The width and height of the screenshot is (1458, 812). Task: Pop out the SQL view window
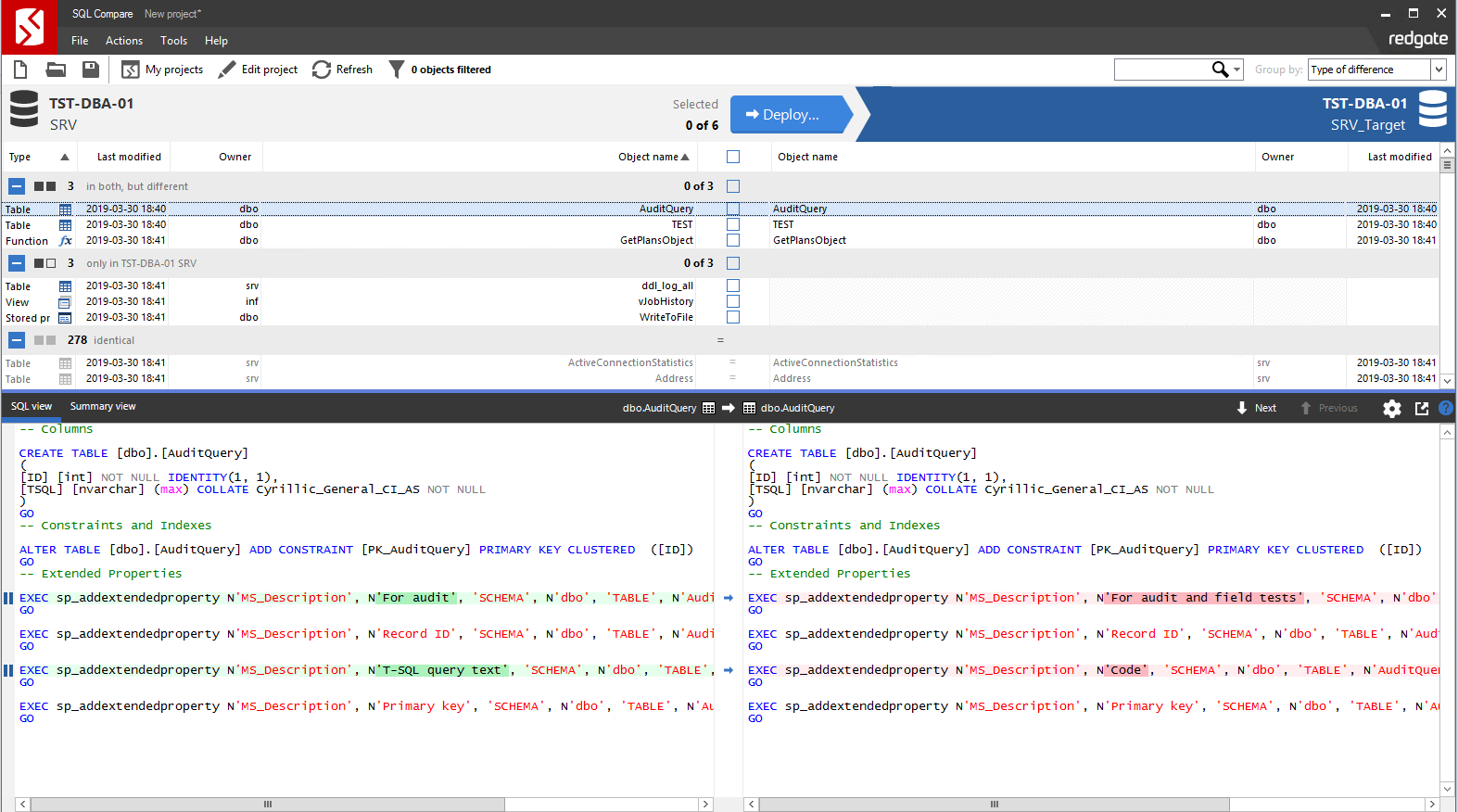[1422, 408]
